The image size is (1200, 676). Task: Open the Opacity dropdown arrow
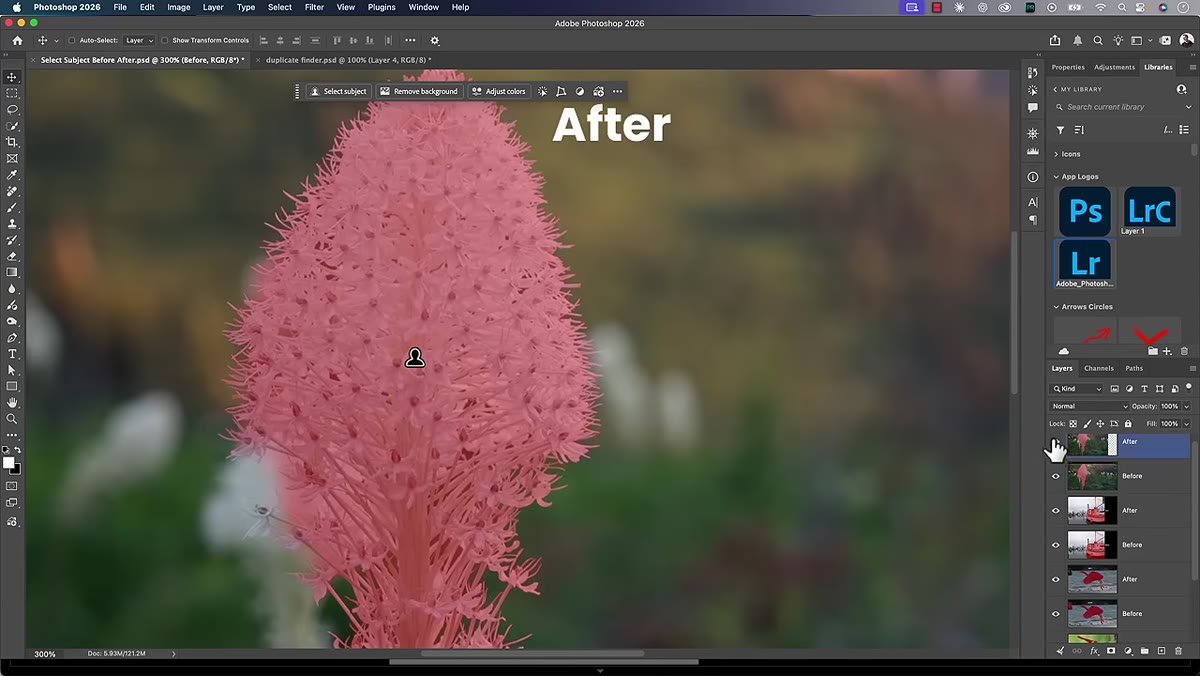point(1186,406)
